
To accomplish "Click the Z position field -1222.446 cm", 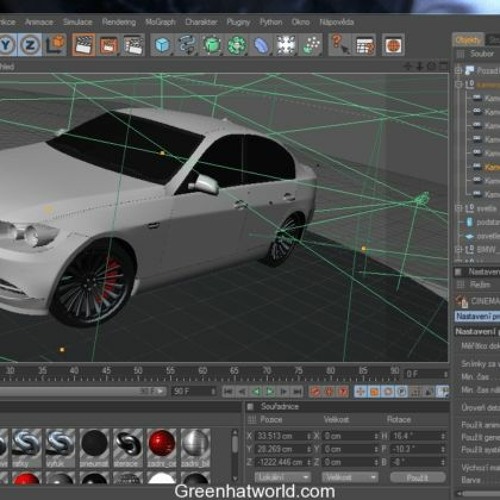I will (283, 462).
